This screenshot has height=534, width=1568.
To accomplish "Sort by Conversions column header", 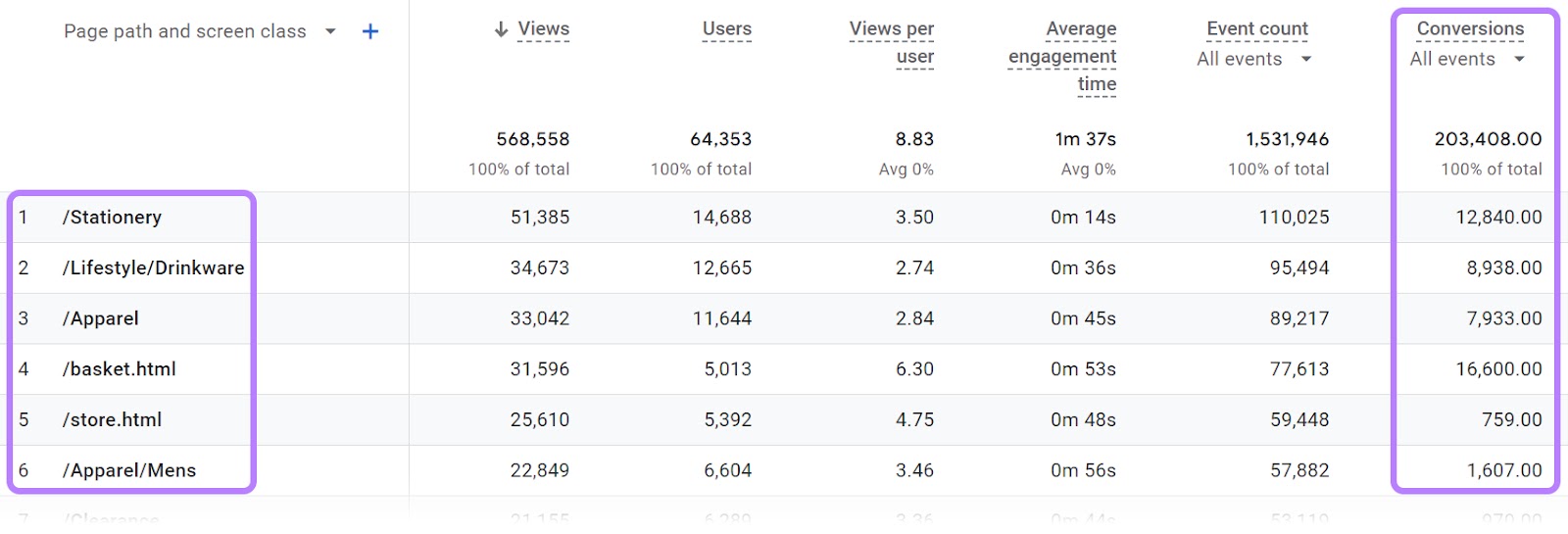I will click(x=1470, y=29).
